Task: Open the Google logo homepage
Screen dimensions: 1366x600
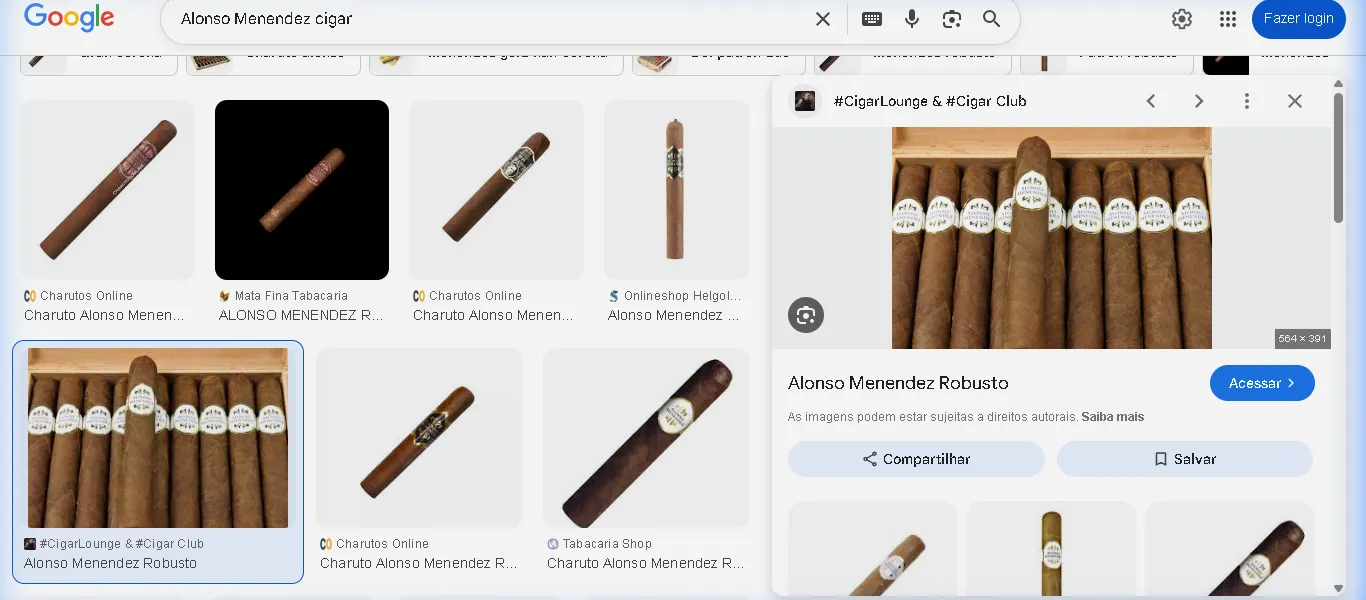Action: coord(68,18)
